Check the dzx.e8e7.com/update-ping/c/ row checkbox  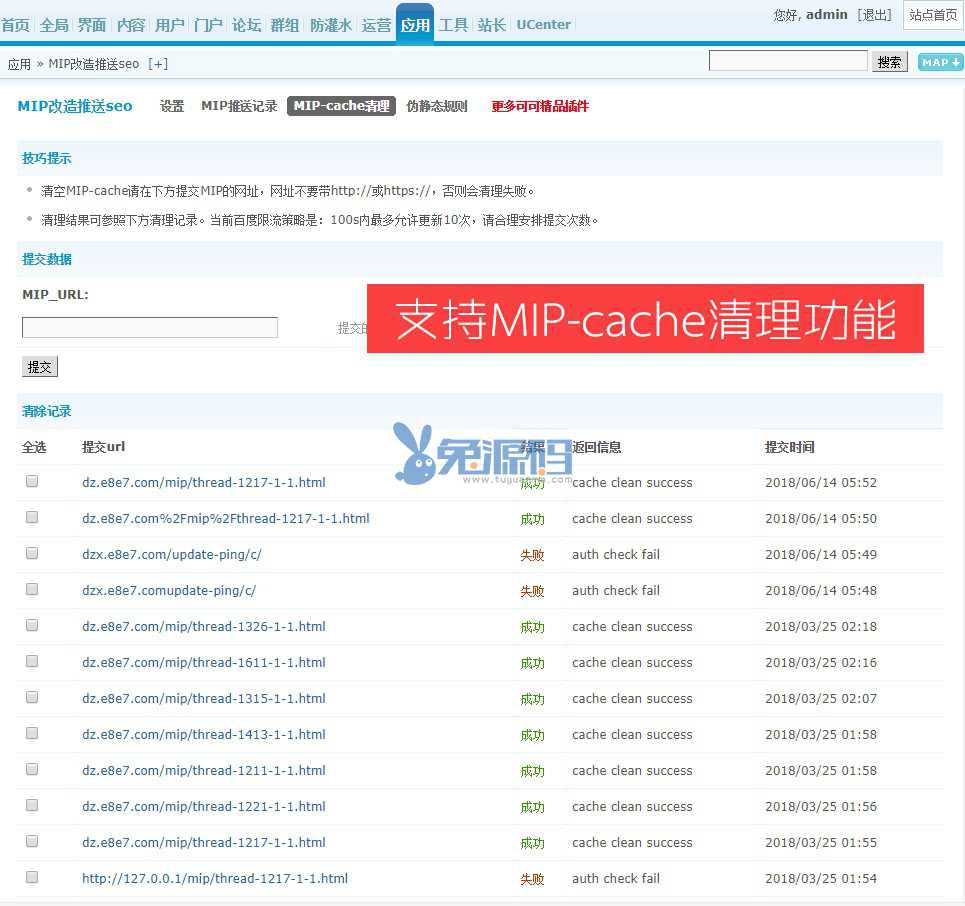click(32, 553)
